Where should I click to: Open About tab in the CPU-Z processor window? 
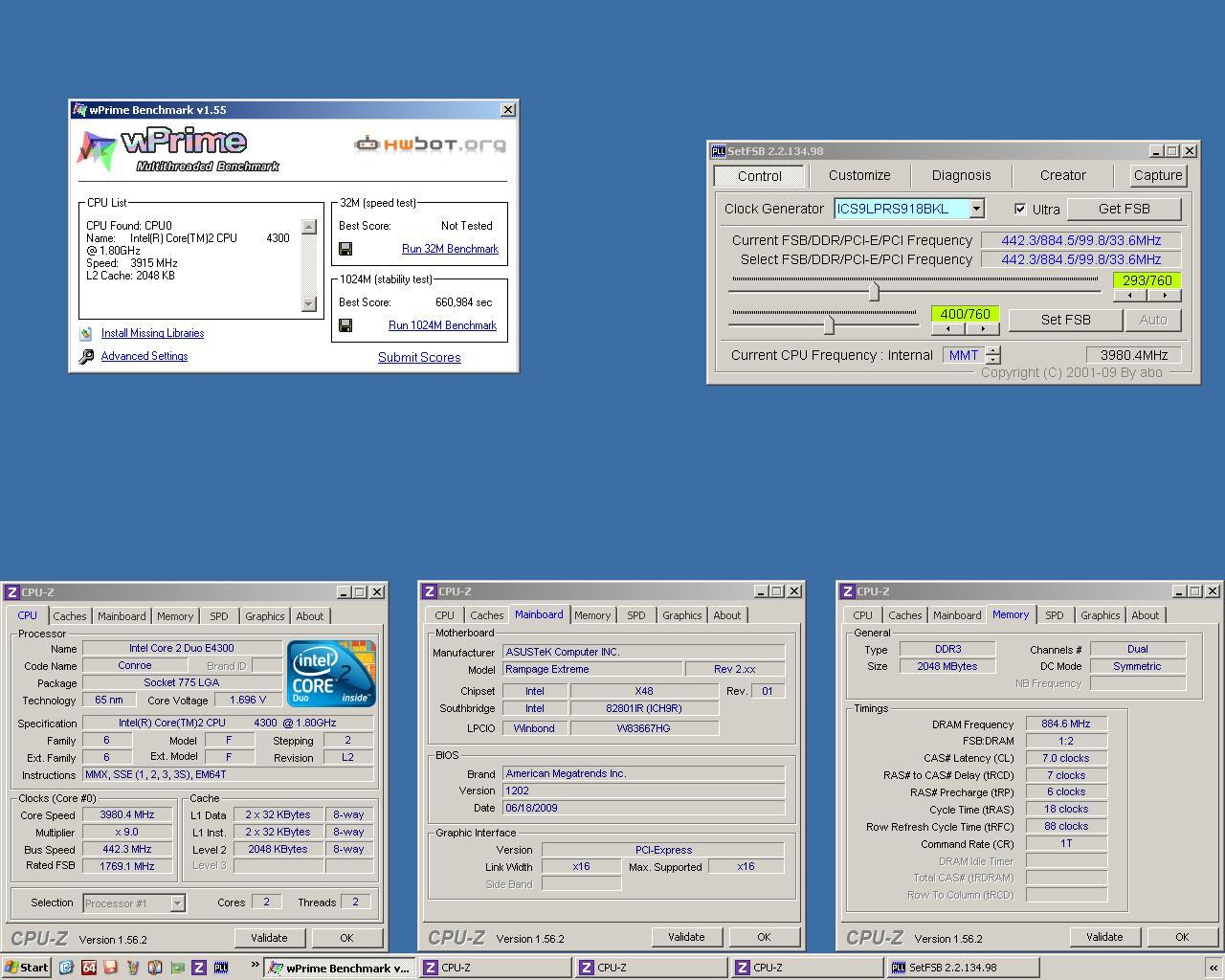pos(309,616)
